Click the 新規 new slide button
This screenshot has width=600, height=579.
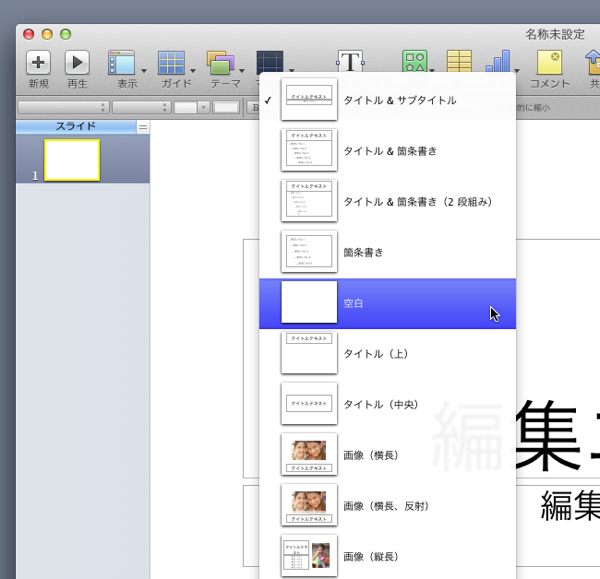[x=38, y=62]
